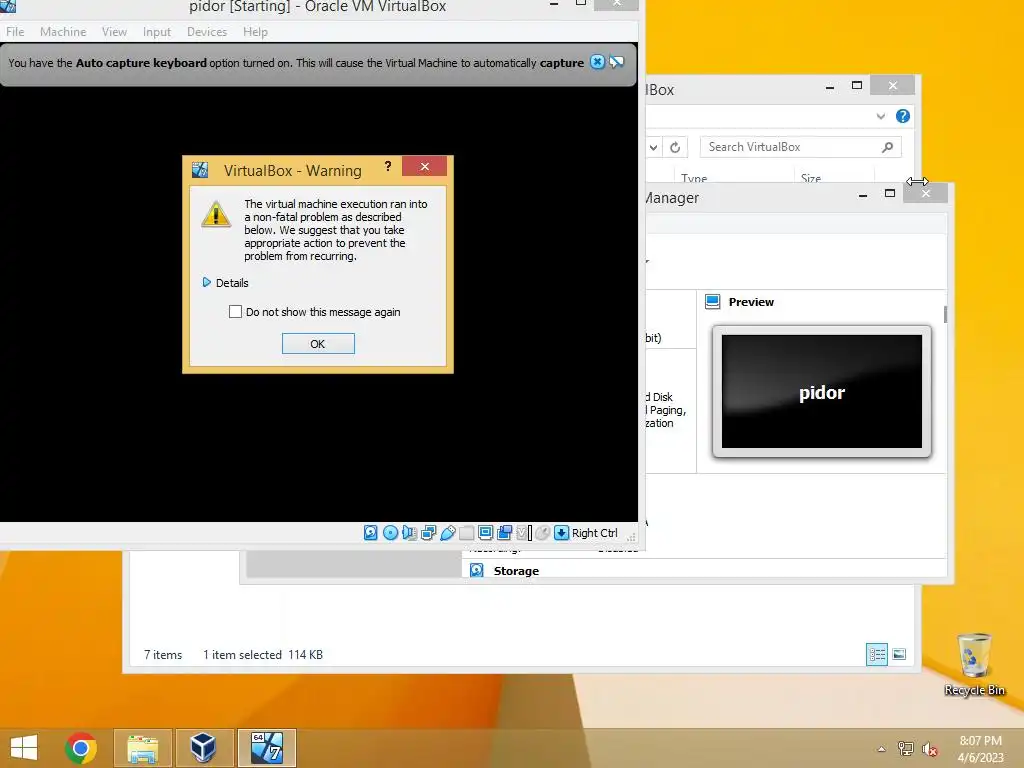Open the Windows Start button
Image resolution: width=1024 pixels, height=768 pixels.
pyautogui.click(x=24, y=748)
